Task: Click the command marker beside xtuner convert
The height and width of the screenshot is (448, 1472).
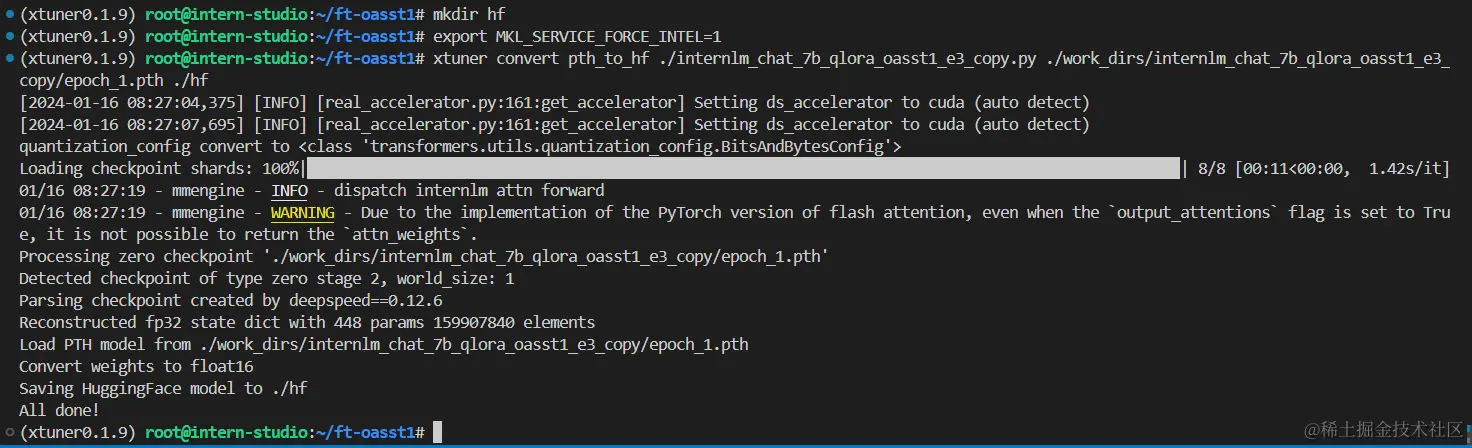Action: 8,59
